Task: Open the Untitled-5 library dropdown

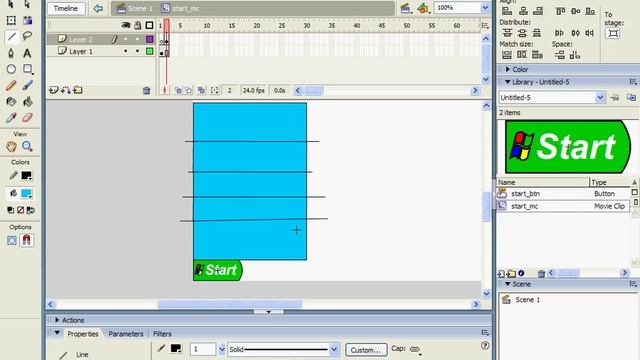Action: click(600, 98)
